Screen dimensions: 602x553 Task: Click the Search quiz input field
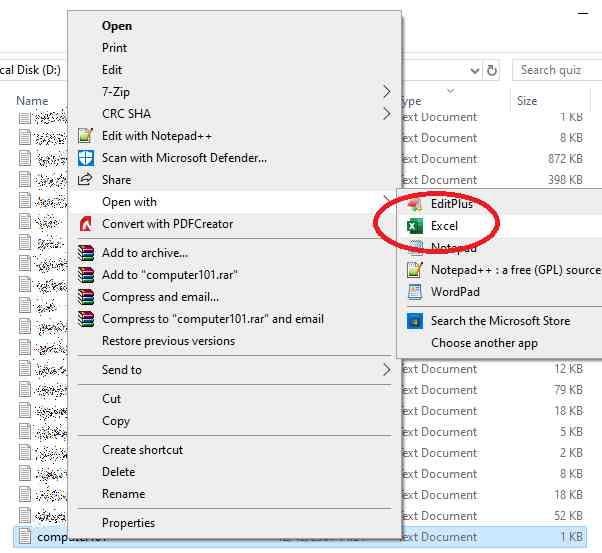[557, 70]
